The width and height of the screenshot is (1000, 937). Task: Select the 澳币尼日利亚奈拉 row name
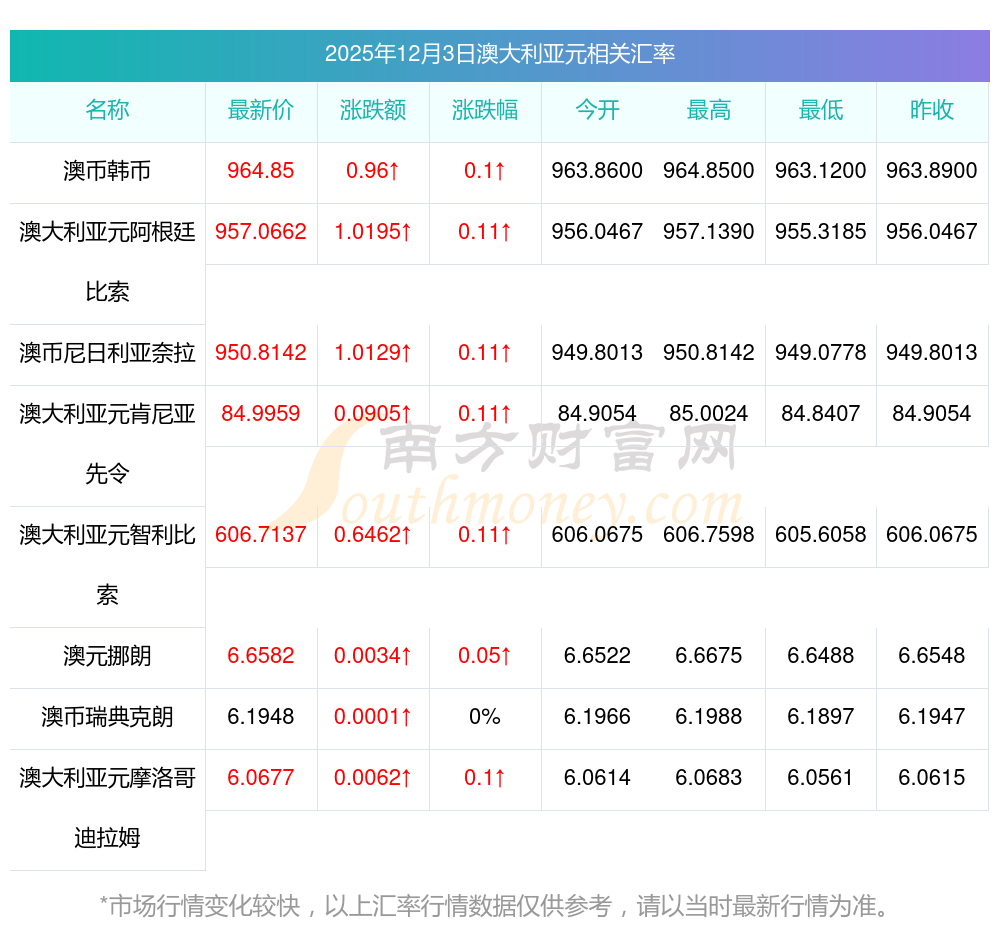[x=107, y=353]
